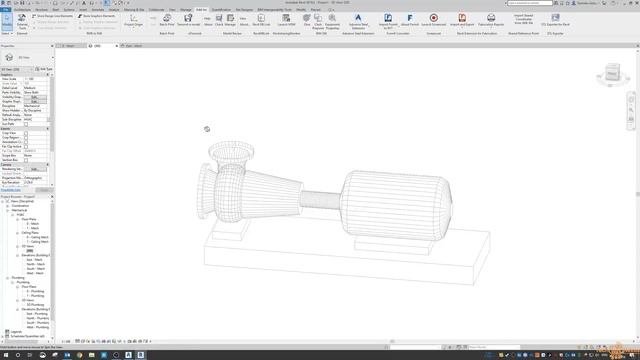Open Revit from the Windows taskbar
This screenshot has width=640, height=360.
point(140,355)
